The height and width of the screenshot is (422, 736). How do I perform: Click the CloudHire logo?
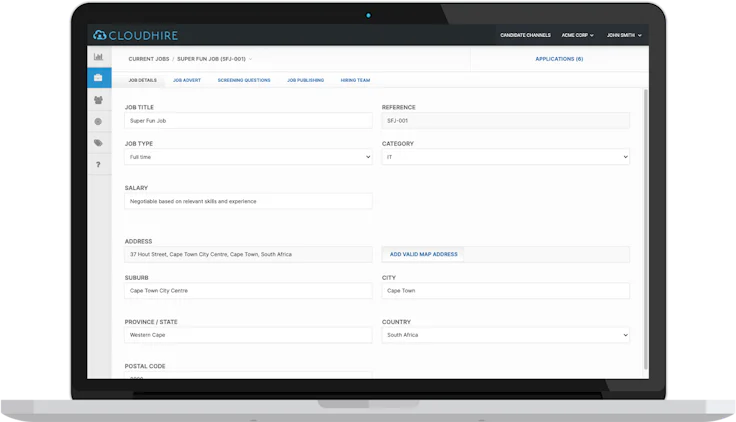[135, 35]
